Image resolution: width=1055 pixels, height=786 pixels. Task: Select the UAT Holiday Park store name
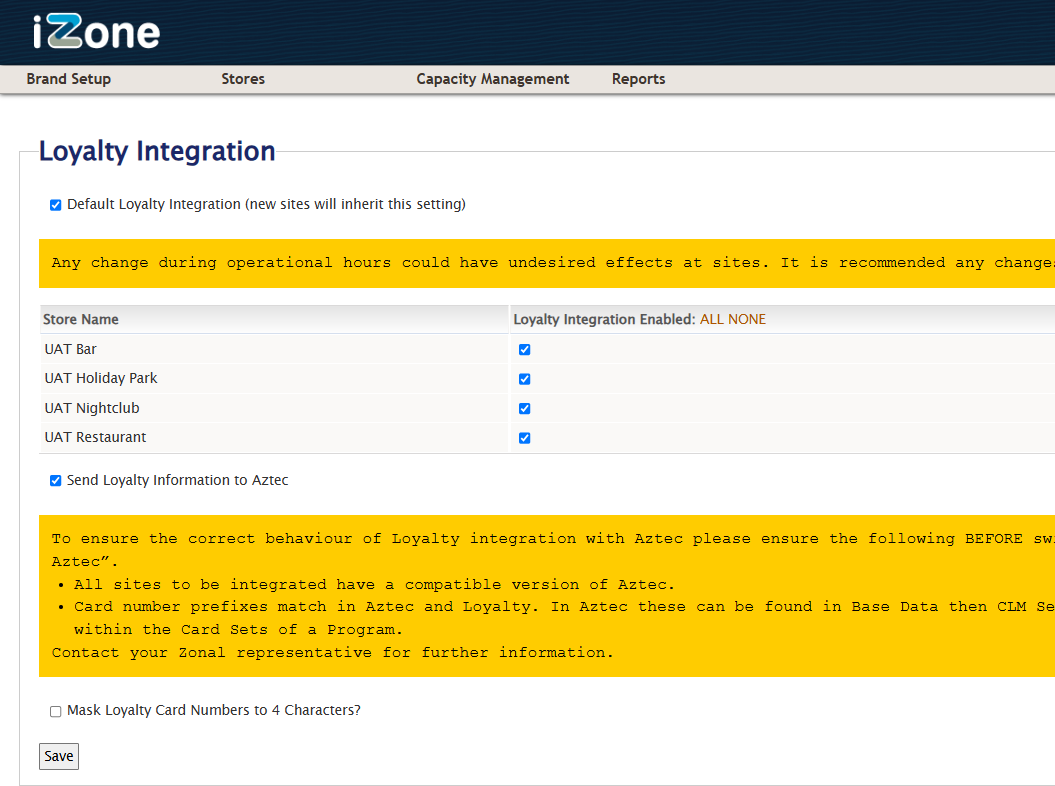coord(101,379)
